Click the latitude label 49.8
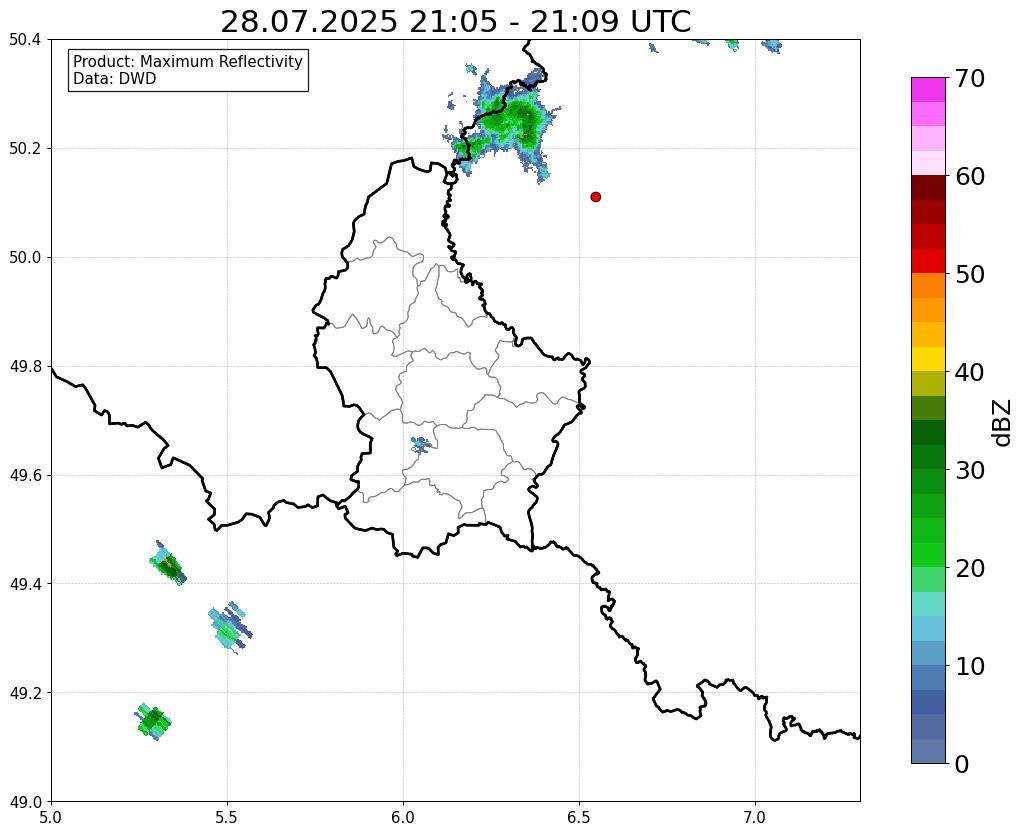This screenshot has height=834, width=1023. (x=25, y=367)
